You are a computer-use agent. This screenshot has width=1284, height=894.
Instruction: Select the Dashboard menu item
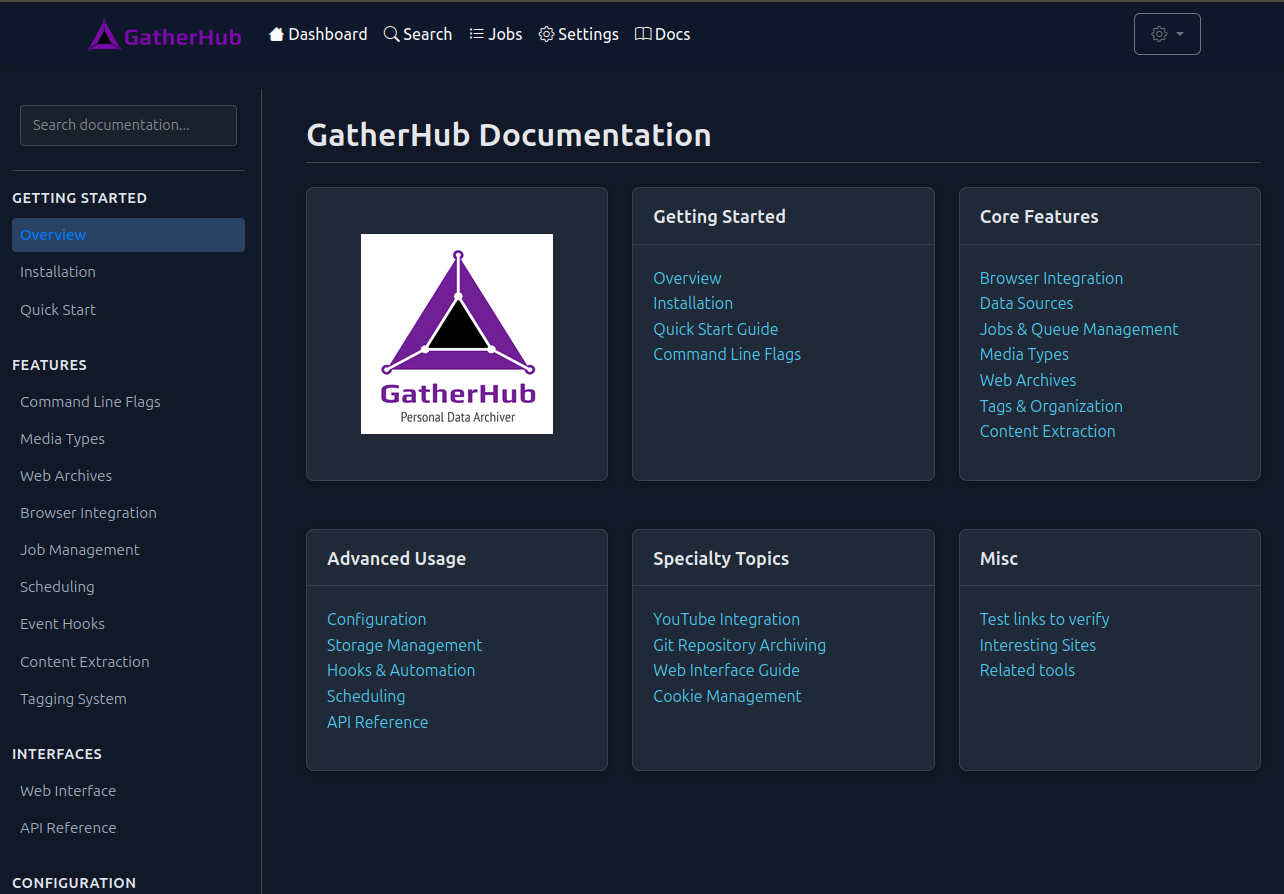pos(318,33)
